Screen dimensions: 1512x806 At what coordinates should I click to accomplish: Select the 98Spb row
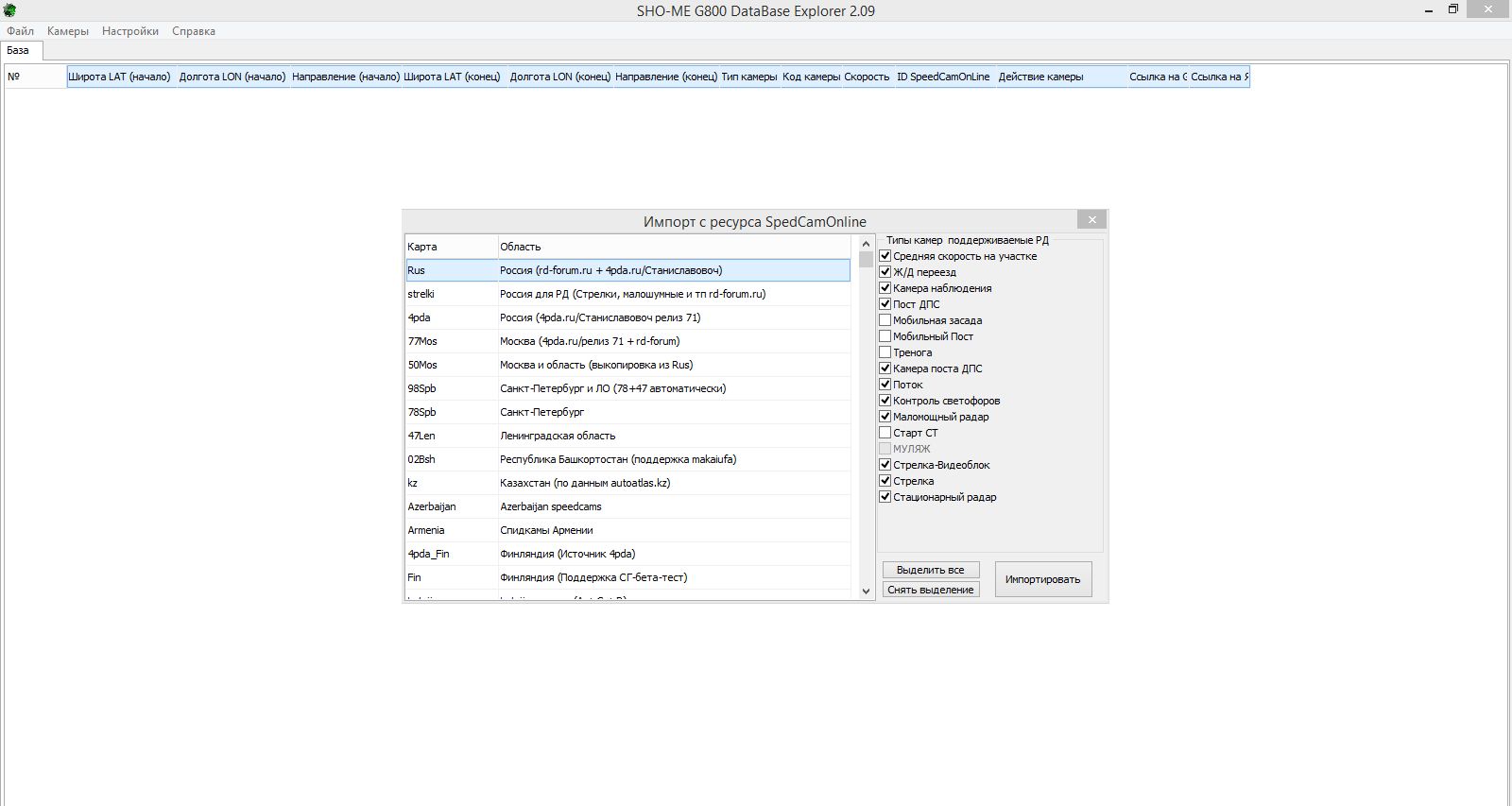click(x=627, y=388)
